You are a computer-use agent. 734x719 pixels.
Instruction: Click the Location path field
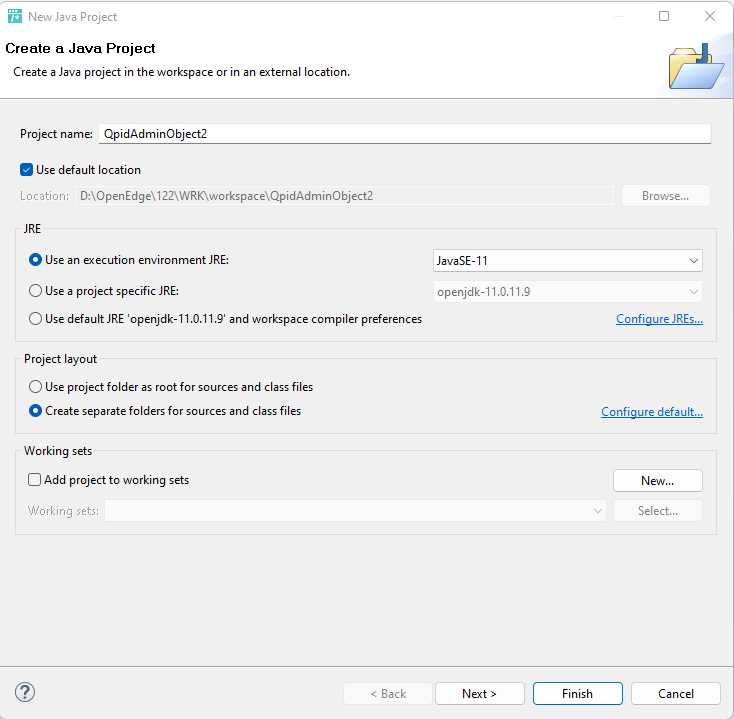pyautogui.click(x=344, y=196)
